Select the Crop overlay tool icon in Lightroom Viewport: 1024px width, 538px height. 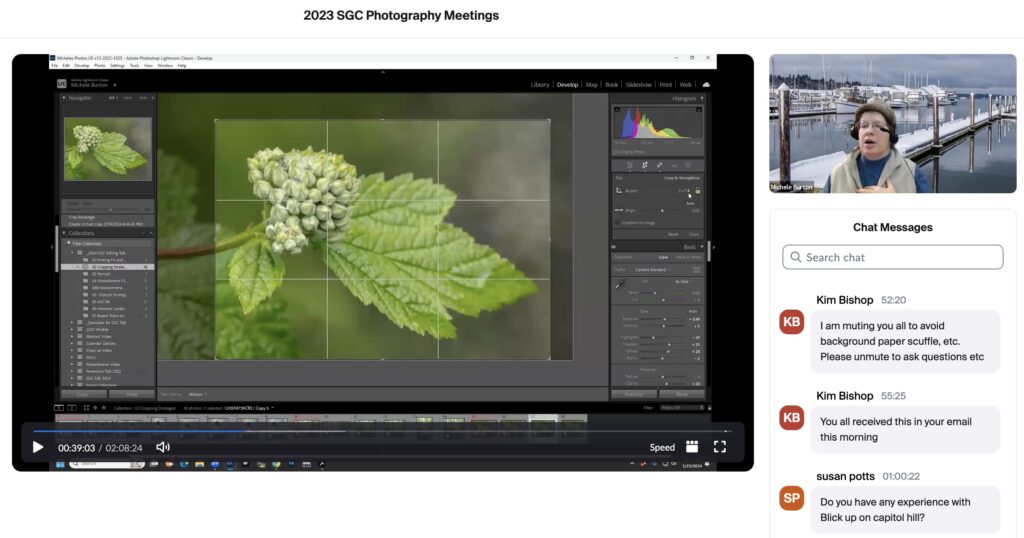[644, 165]
